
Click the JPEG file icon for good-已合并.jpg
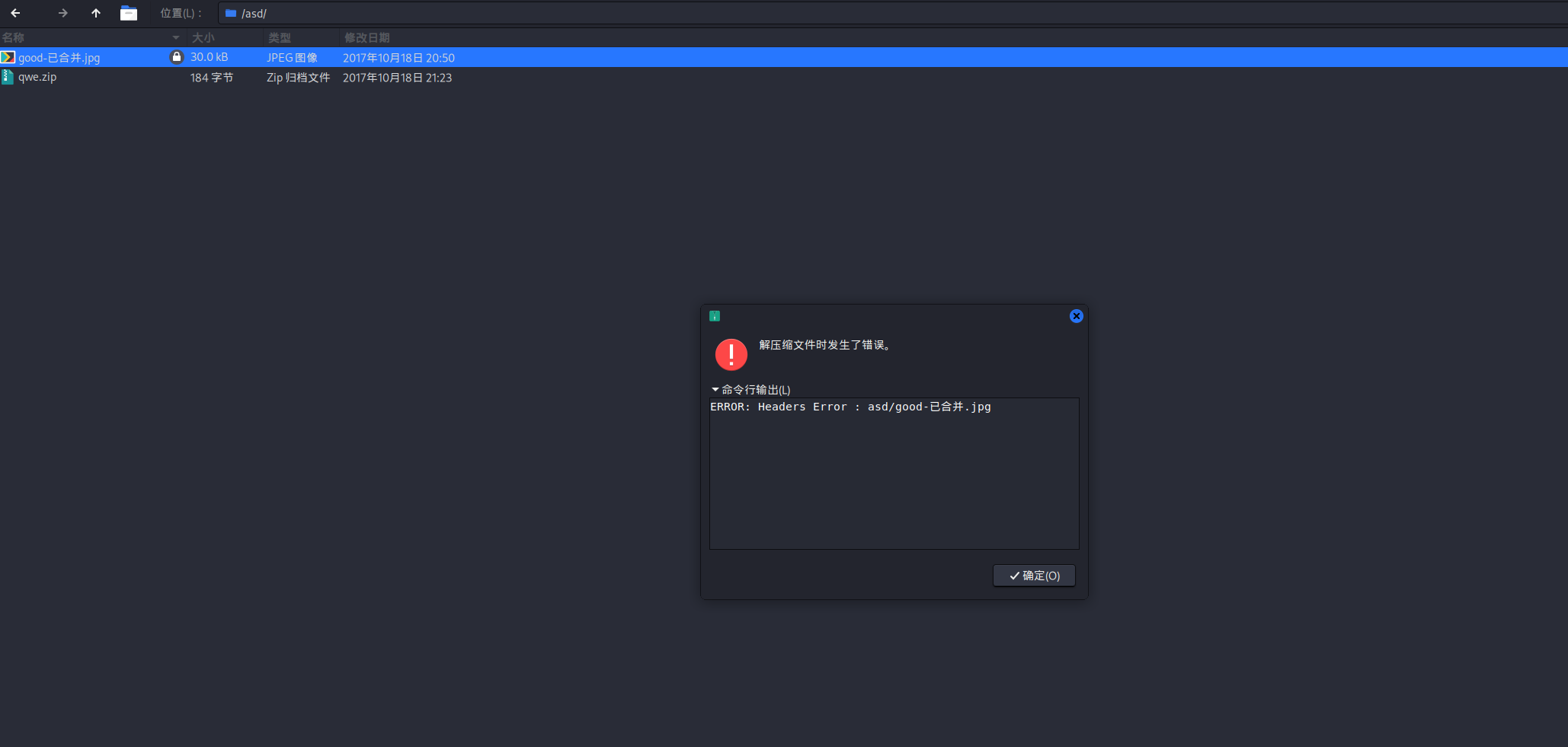click(8, 57)
